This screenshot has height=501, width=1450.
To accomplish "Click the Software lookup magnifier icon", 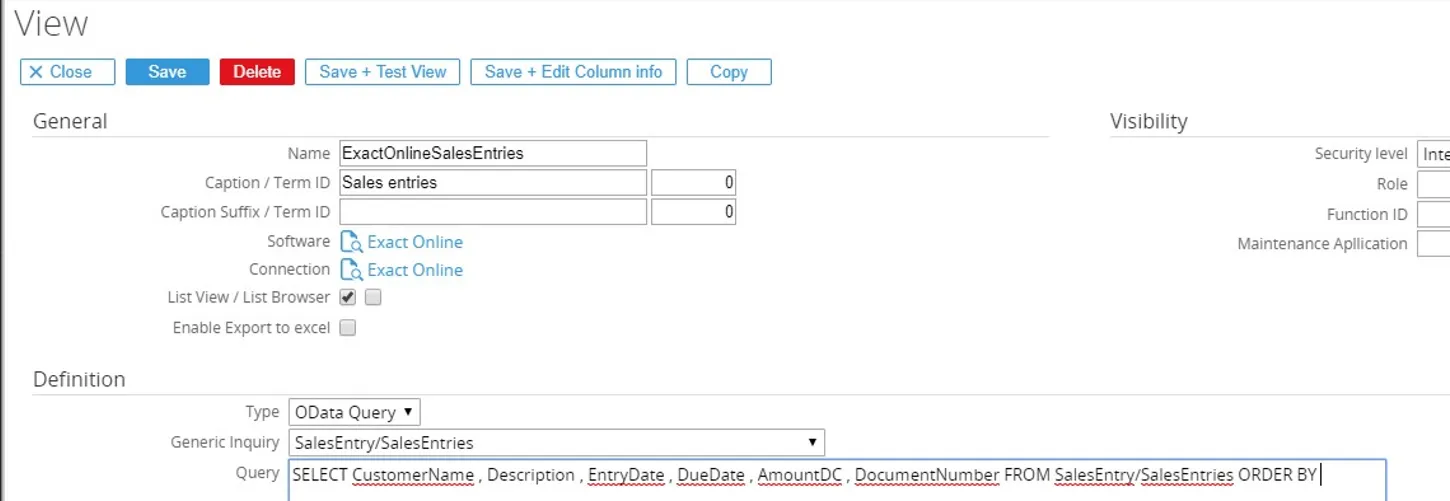I will click(x=350, y=242).
